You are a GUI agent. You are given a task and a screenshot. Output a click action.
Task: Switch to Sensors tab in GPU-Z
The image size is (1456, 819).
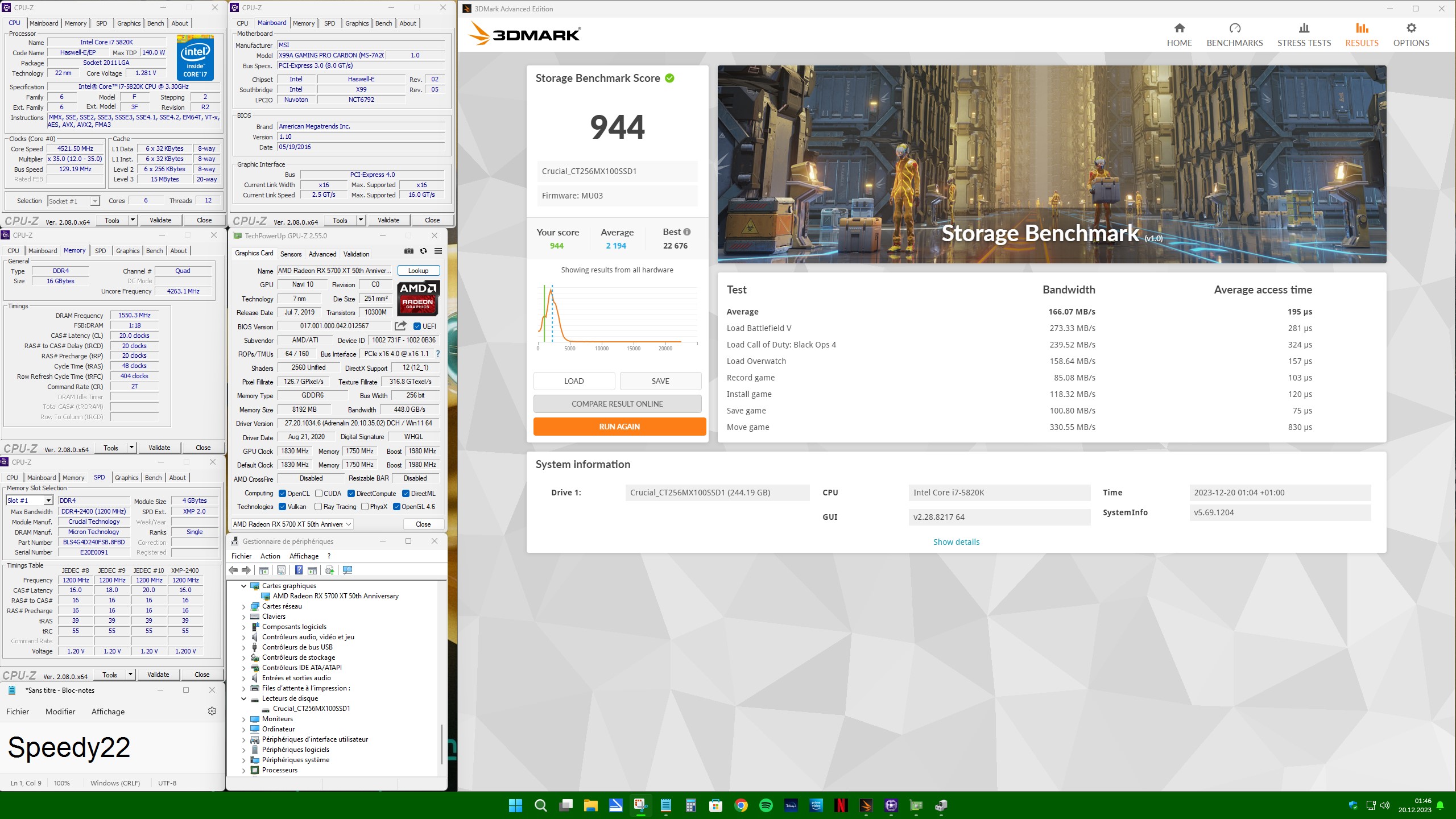pos(291,254)
